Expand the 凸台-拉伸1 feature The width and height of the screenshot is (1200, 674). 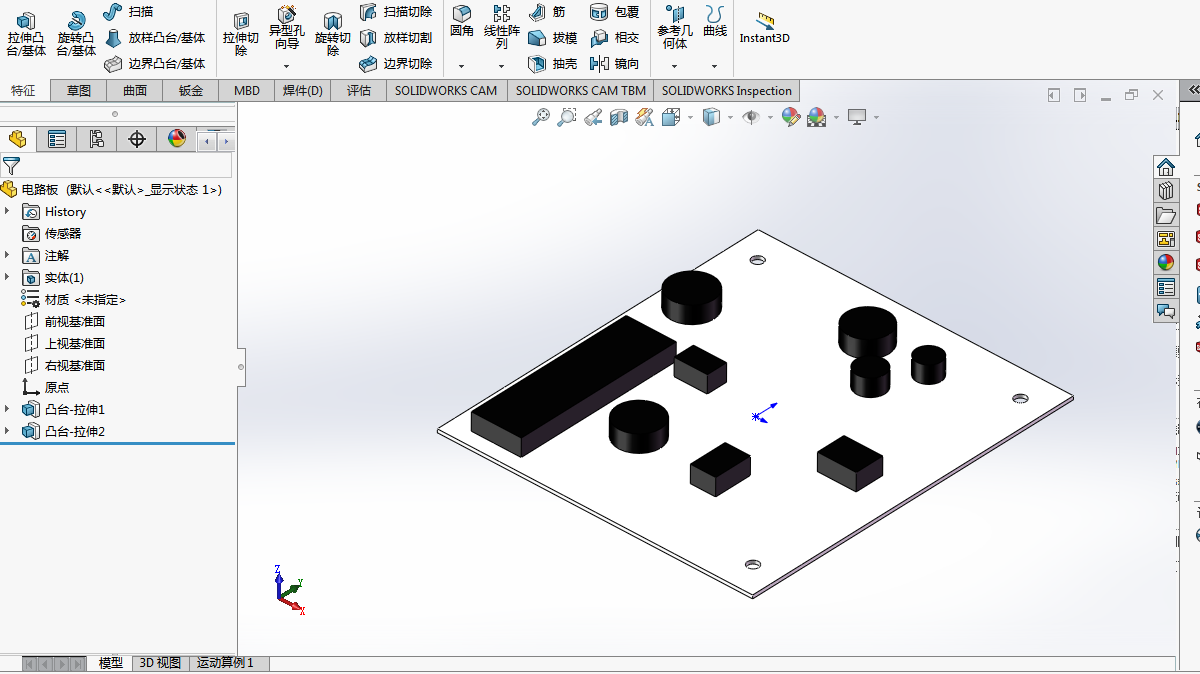point(7,409)
